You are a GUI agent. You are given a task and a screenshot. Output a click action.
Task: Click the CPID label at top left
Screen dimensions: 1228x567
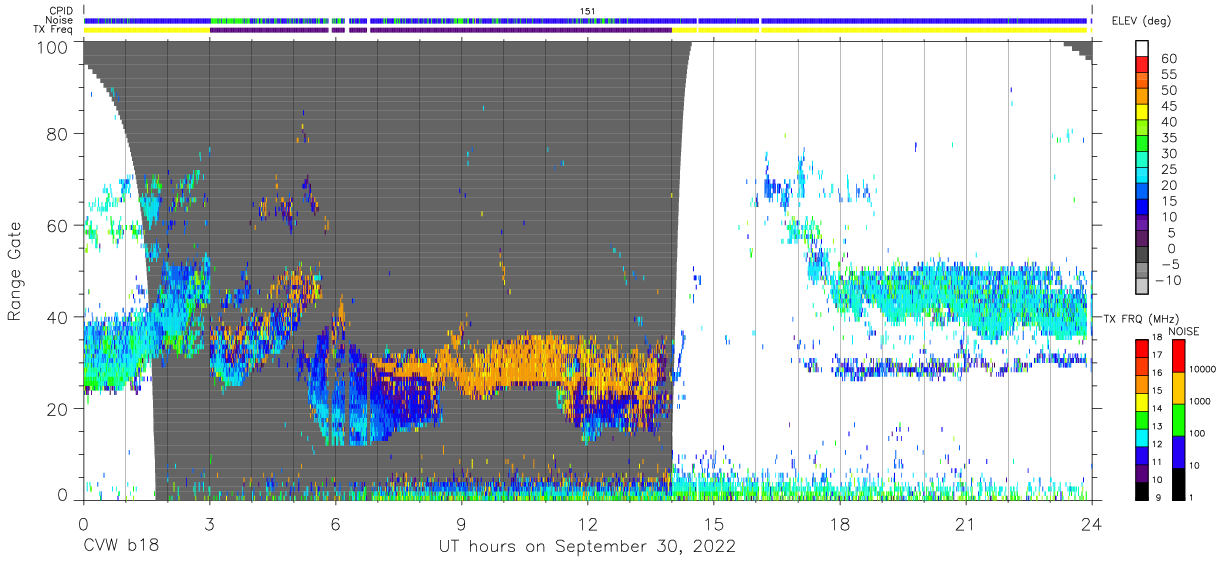coord(61,11)
